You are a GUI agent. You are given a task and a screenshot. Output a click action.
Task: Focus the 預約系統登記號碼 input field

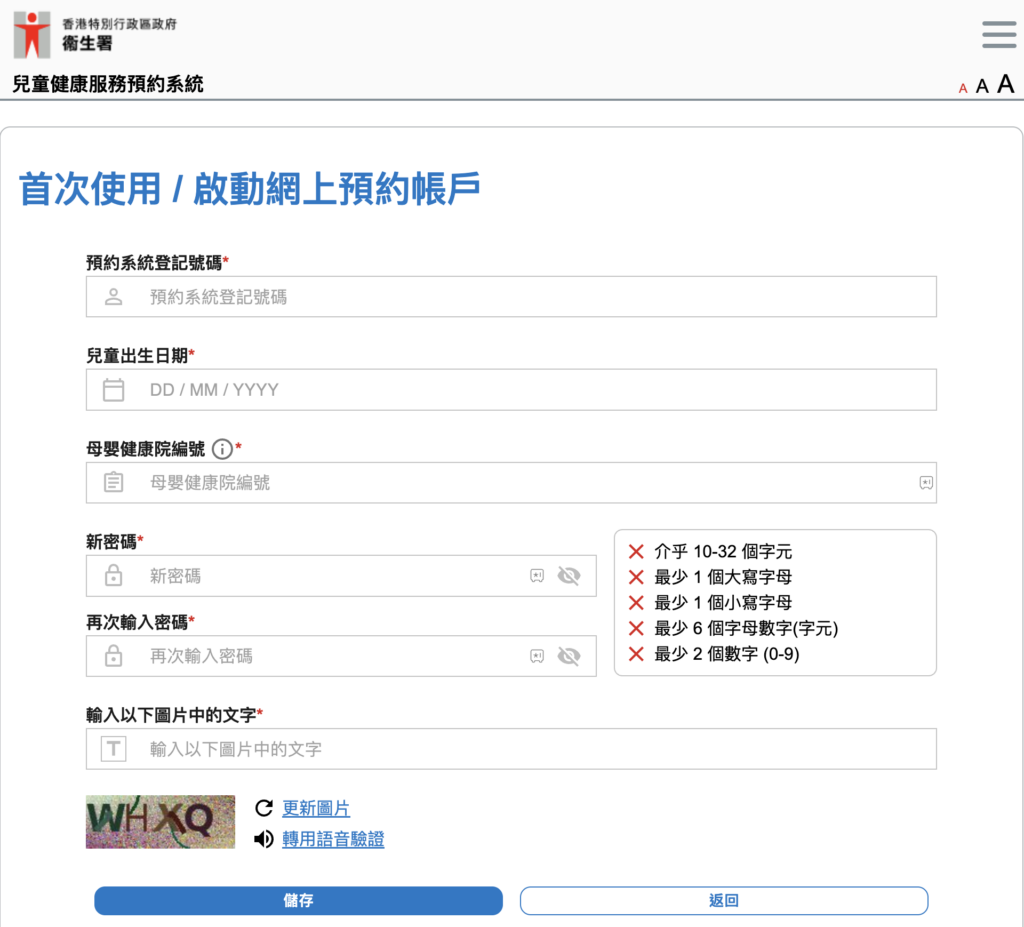pyautogui.click(x=530, y=297)
